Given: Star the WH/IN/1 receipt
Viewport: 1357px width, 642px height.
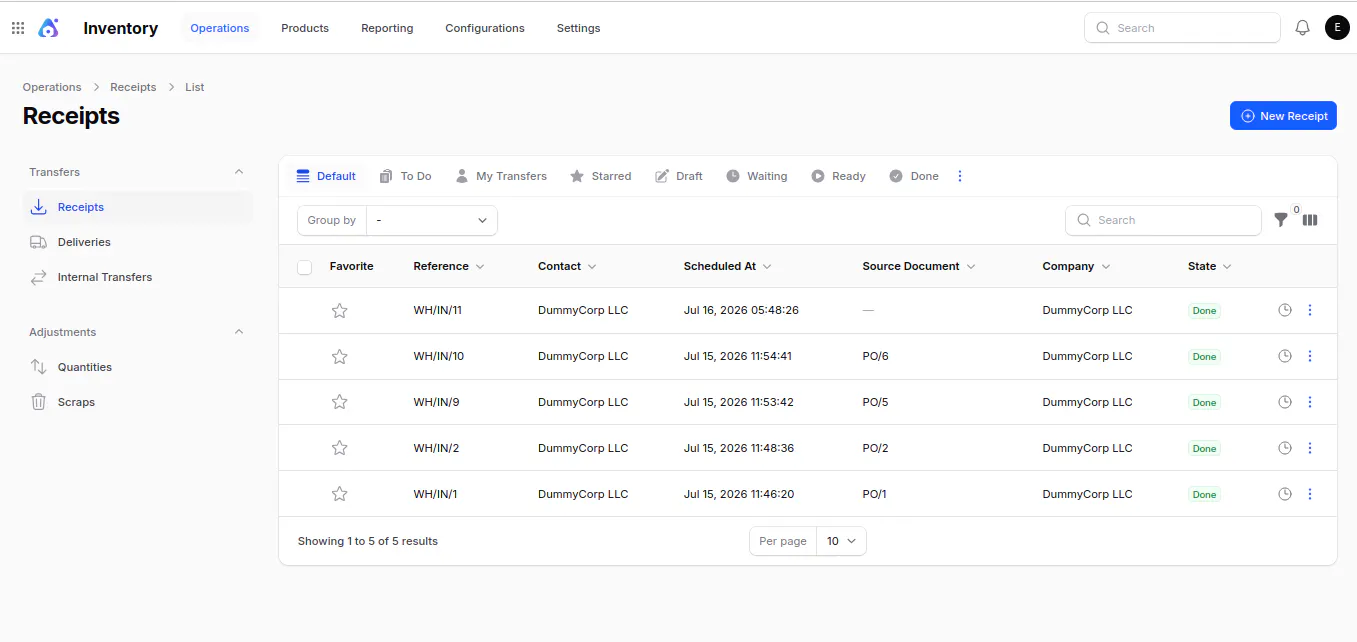Looking at the screenshot, I should coord(340,495).
